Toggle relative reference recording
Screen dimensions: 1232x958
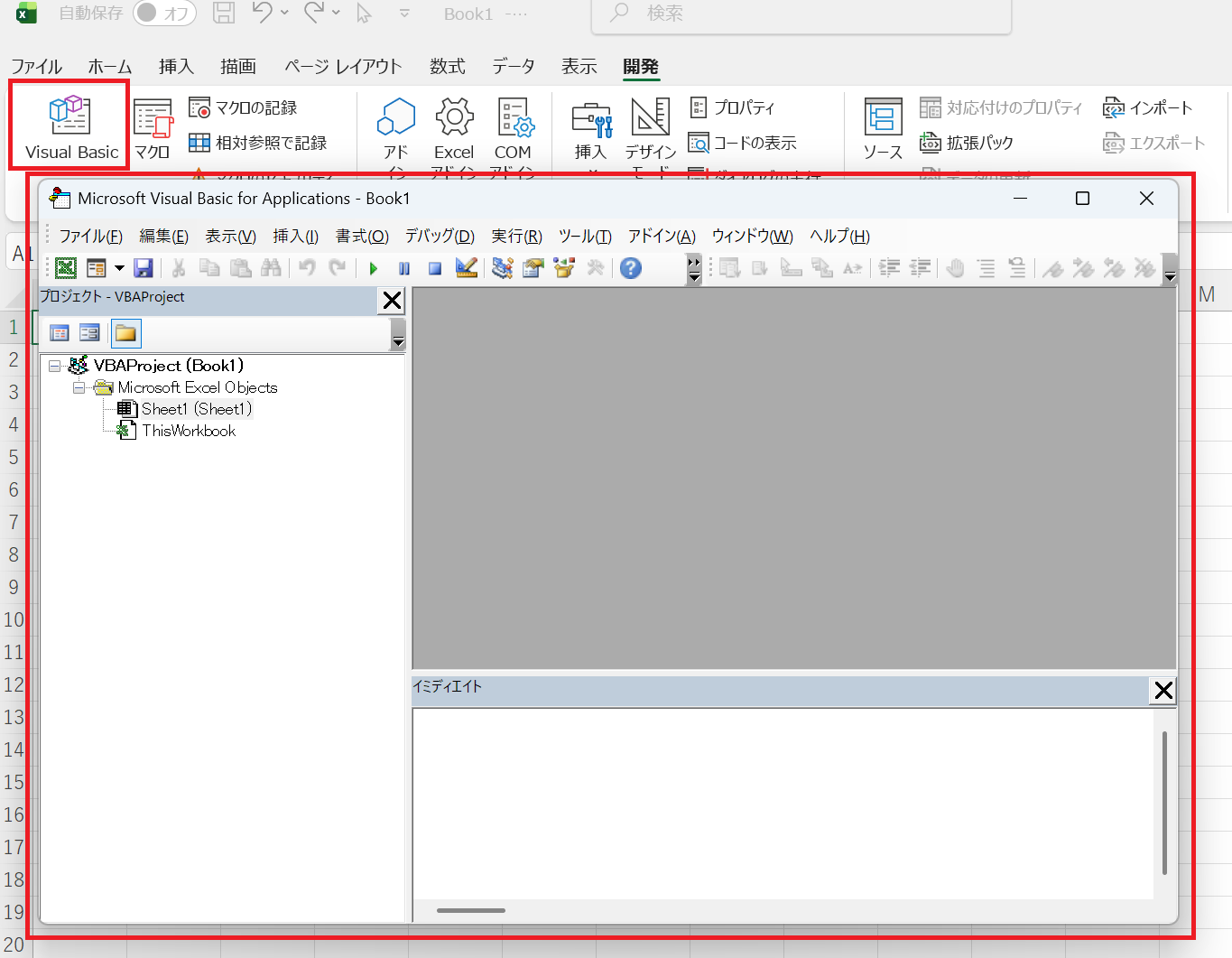coord(258,143)
